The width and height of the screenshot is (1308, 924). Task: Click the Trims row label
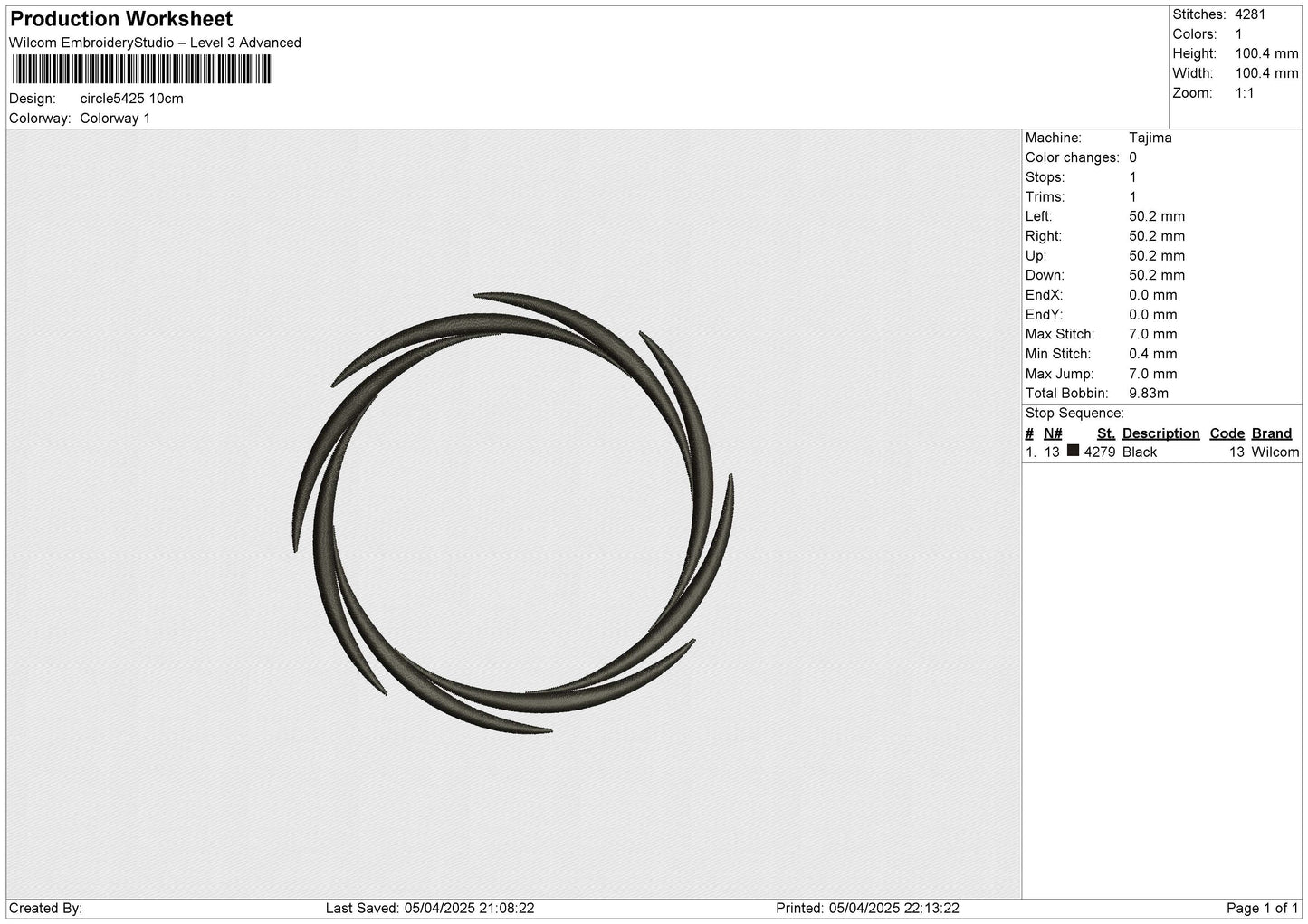(x=1045, y=197)
